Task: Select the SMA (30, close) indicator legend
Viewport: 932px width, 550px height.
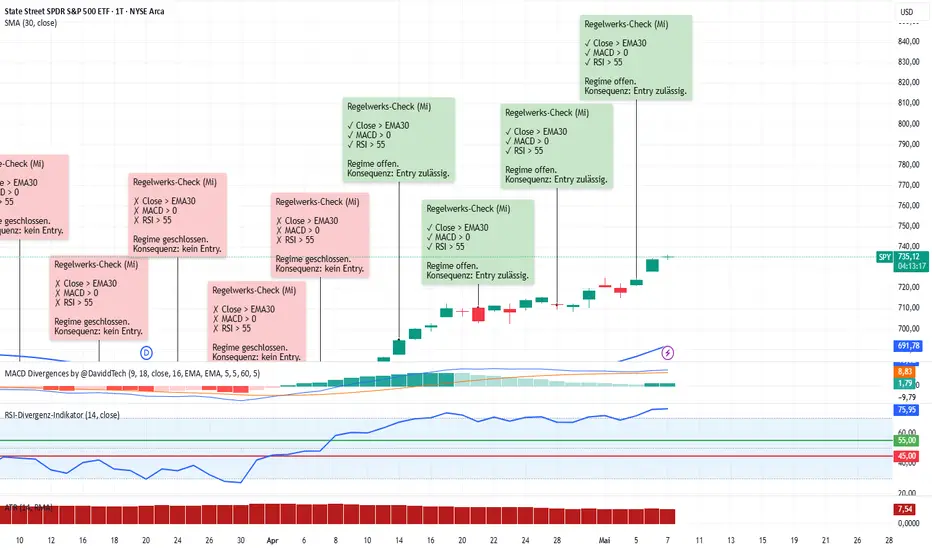Action: point(31,23)
